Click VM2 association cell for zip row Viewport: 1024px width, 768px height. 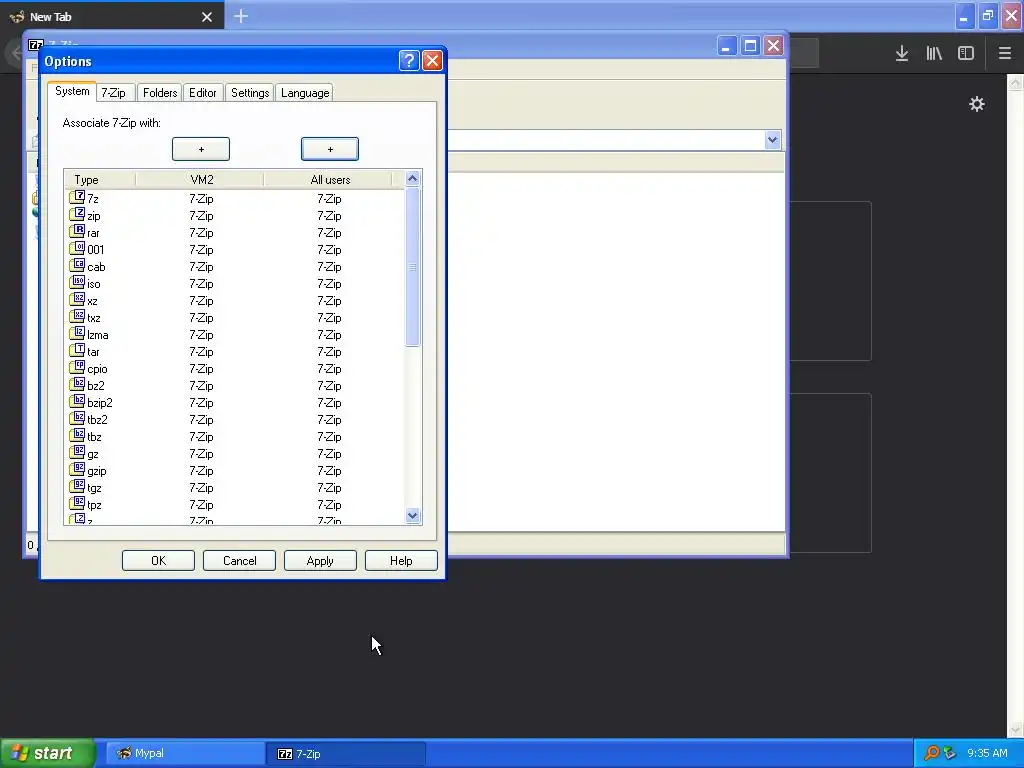tap(201, 216)
